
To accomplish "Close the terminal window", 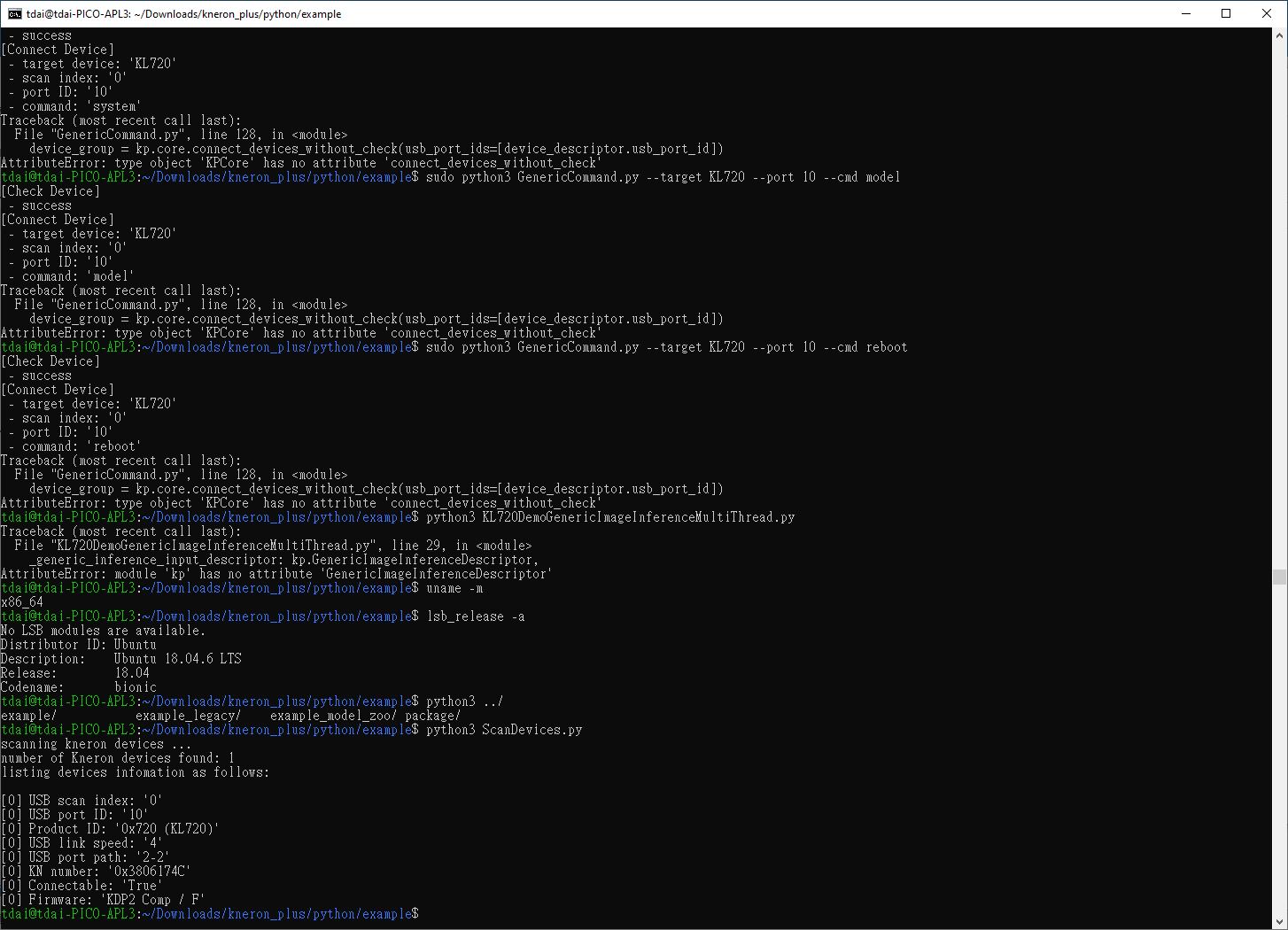I will click(x=1267, y=13).
